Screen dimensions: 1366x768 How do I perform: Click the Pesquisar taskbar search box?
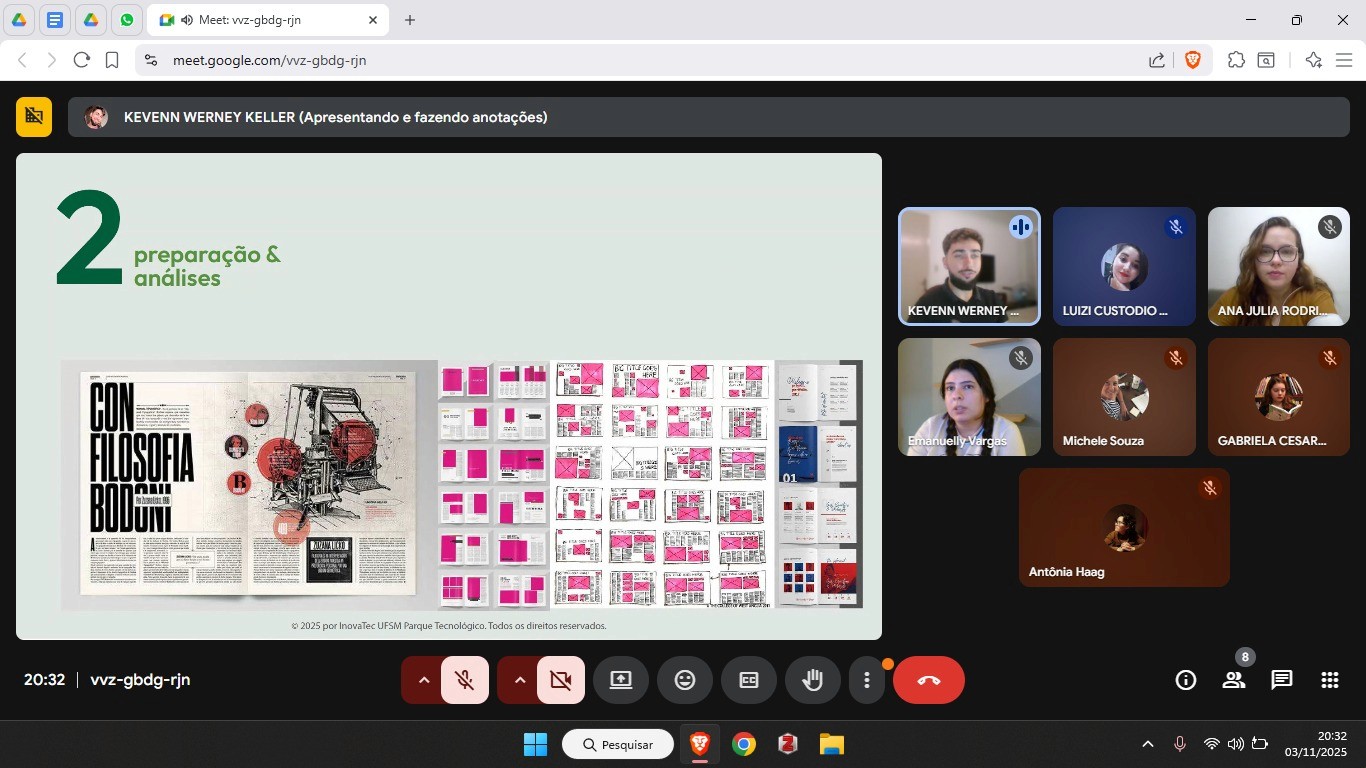(x=617, y=744)
